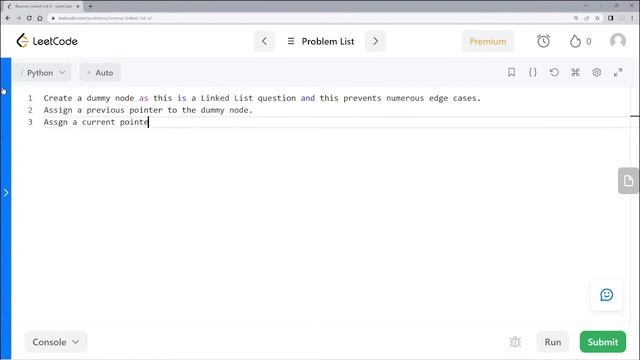The image size is (640, 360).
Task: Click the browser forward button
Action: (18, 18)
